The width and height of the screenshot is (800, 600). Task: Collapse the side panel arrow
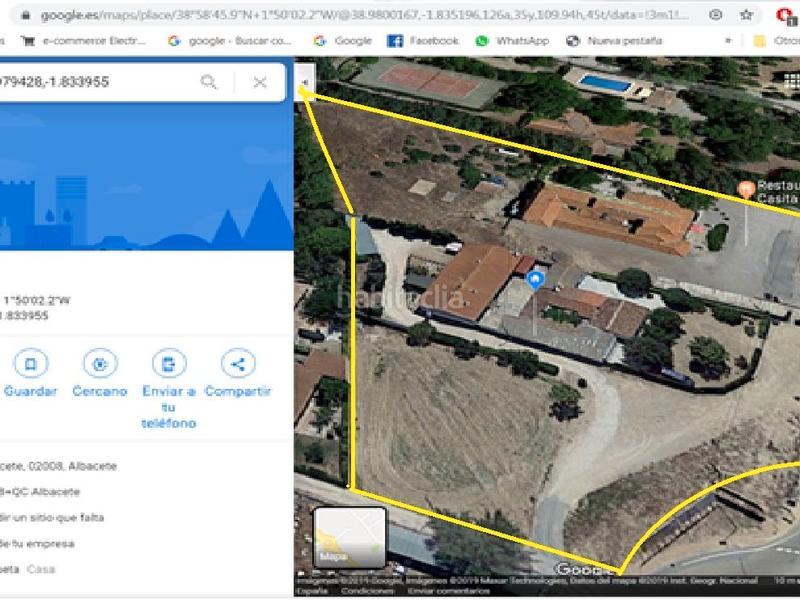pyautogui.click(x=304, y=82)
